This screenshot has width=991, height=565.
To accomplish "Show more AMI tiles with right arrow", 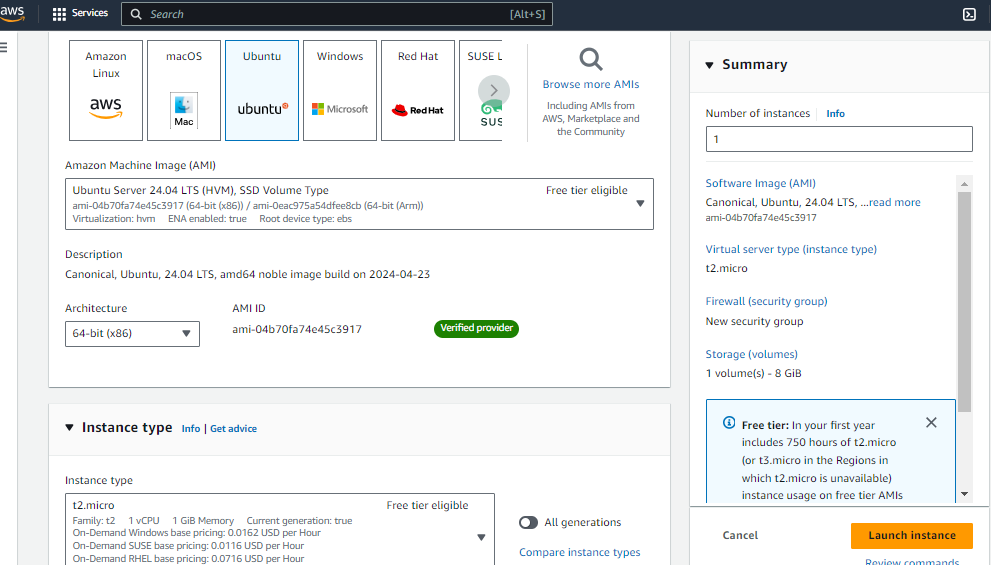I will point(494,90).
